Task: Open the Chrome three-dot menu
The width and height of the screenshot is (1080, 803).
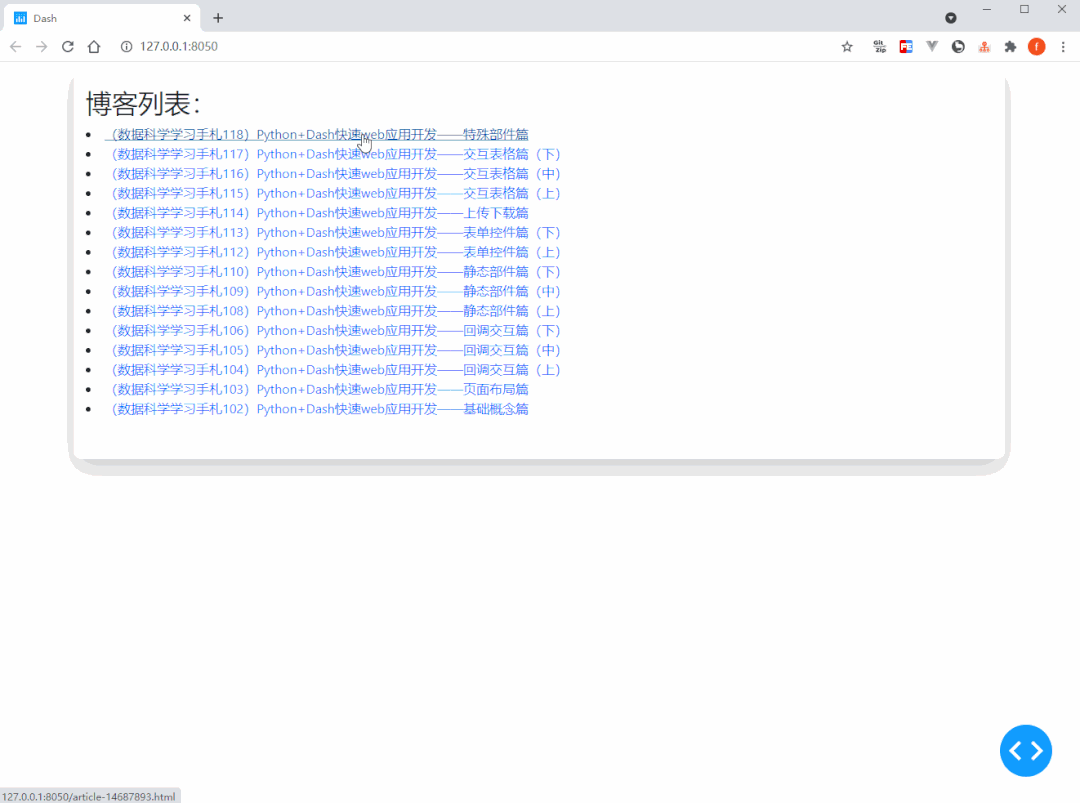Action: (x=1063, y=47)
